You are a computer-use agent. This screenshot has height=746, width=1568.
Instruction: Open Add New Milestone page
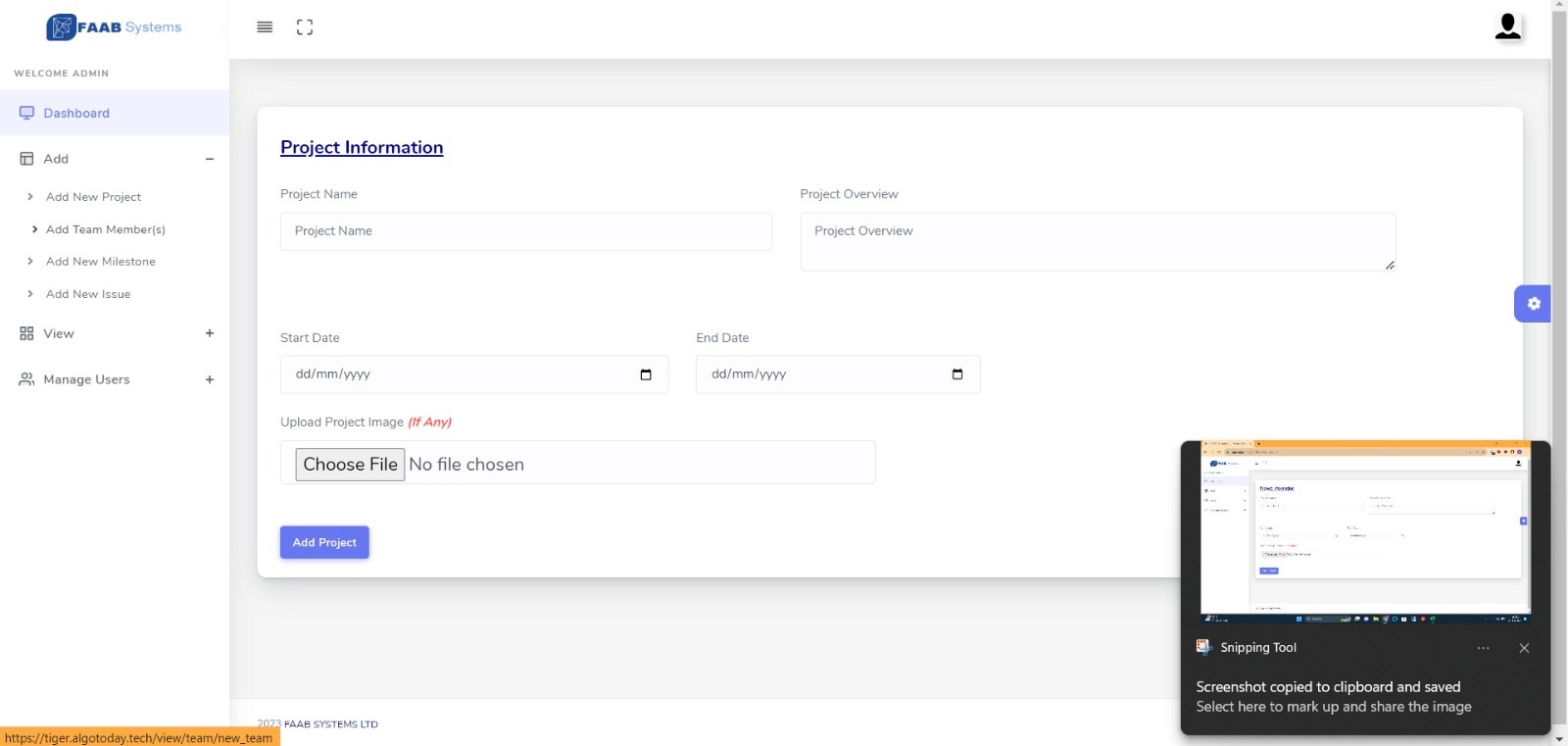[101, 262]
